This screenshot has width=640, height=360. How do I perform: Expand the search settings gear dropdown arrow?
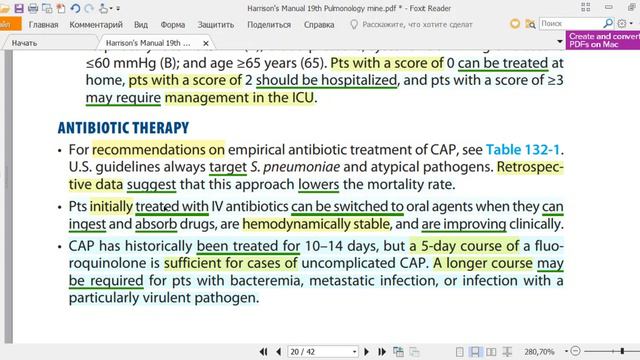[631, 24]
